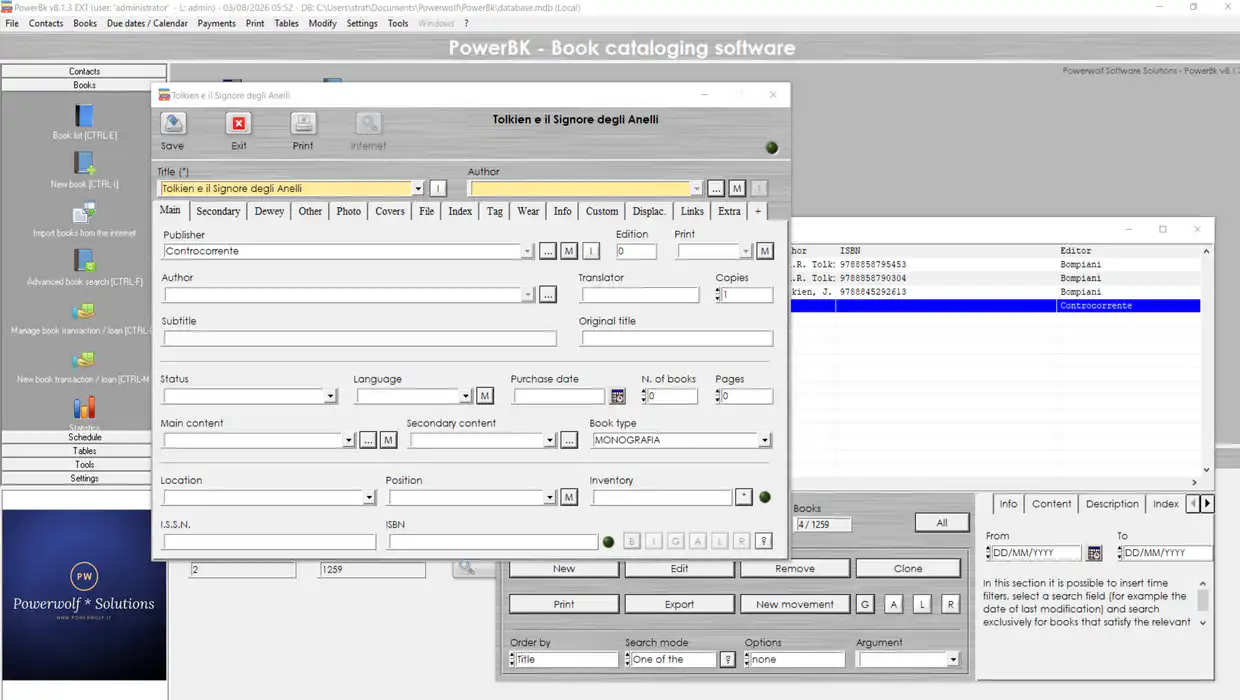Open the Position dropdown
Image resolution: width=1240 pixels, height=700 pixels.
550,498
